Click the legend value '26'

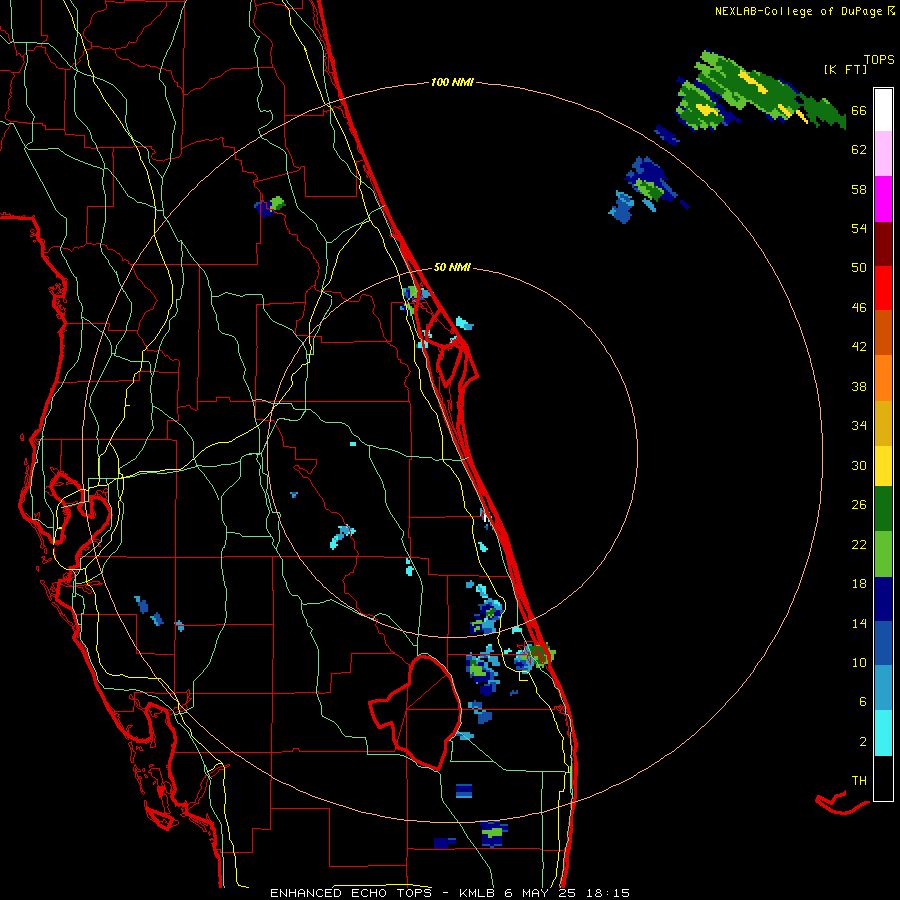click(x=859, y=505)
